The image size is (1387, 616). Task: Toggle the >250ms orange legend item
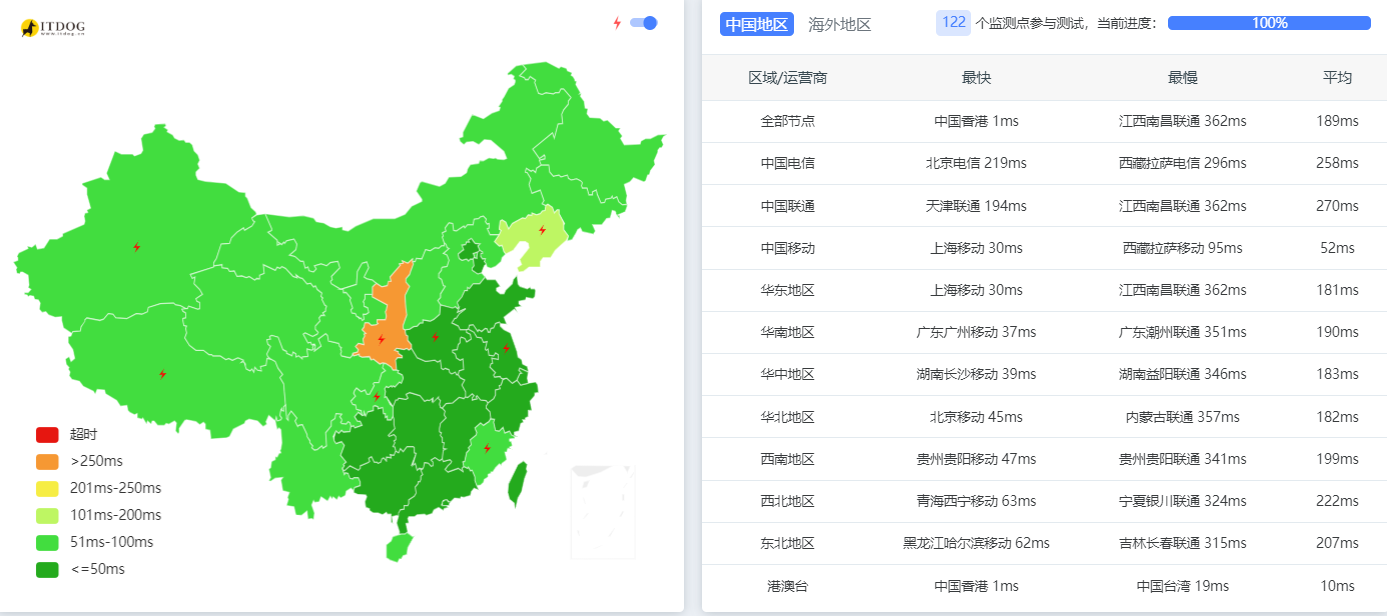pyautogui.click(x=80, y=462)
